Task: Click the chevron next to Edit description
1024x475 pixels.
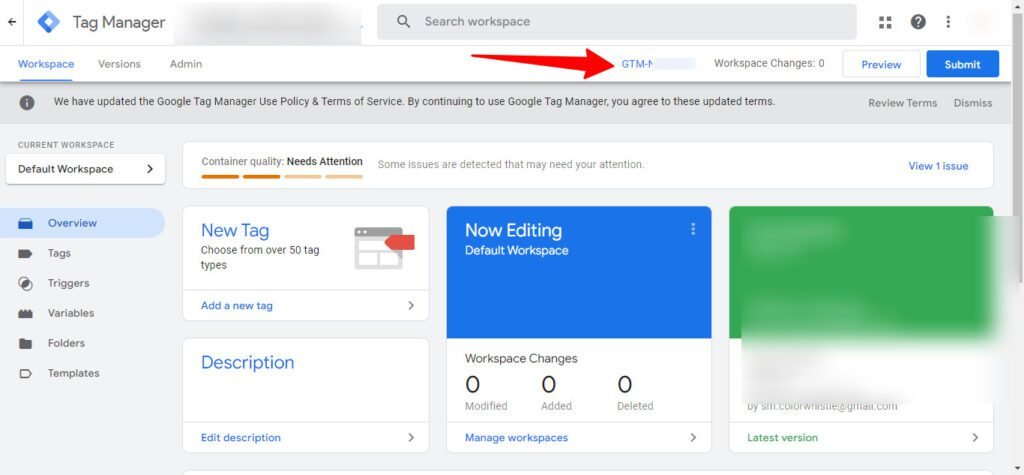Action: [411, 437]
